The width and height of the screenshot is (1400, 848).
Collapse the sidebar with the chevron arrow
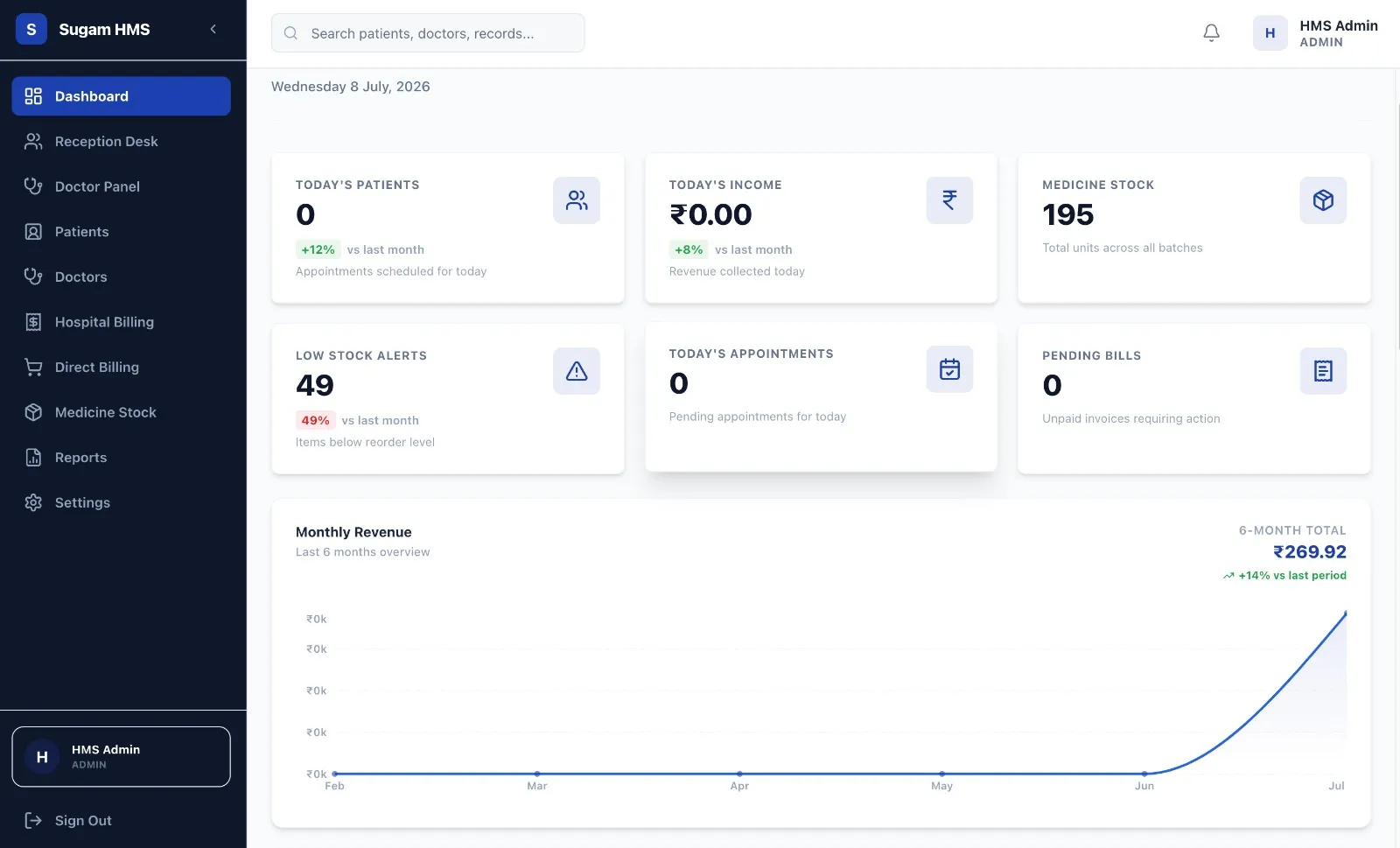(213, 30)
